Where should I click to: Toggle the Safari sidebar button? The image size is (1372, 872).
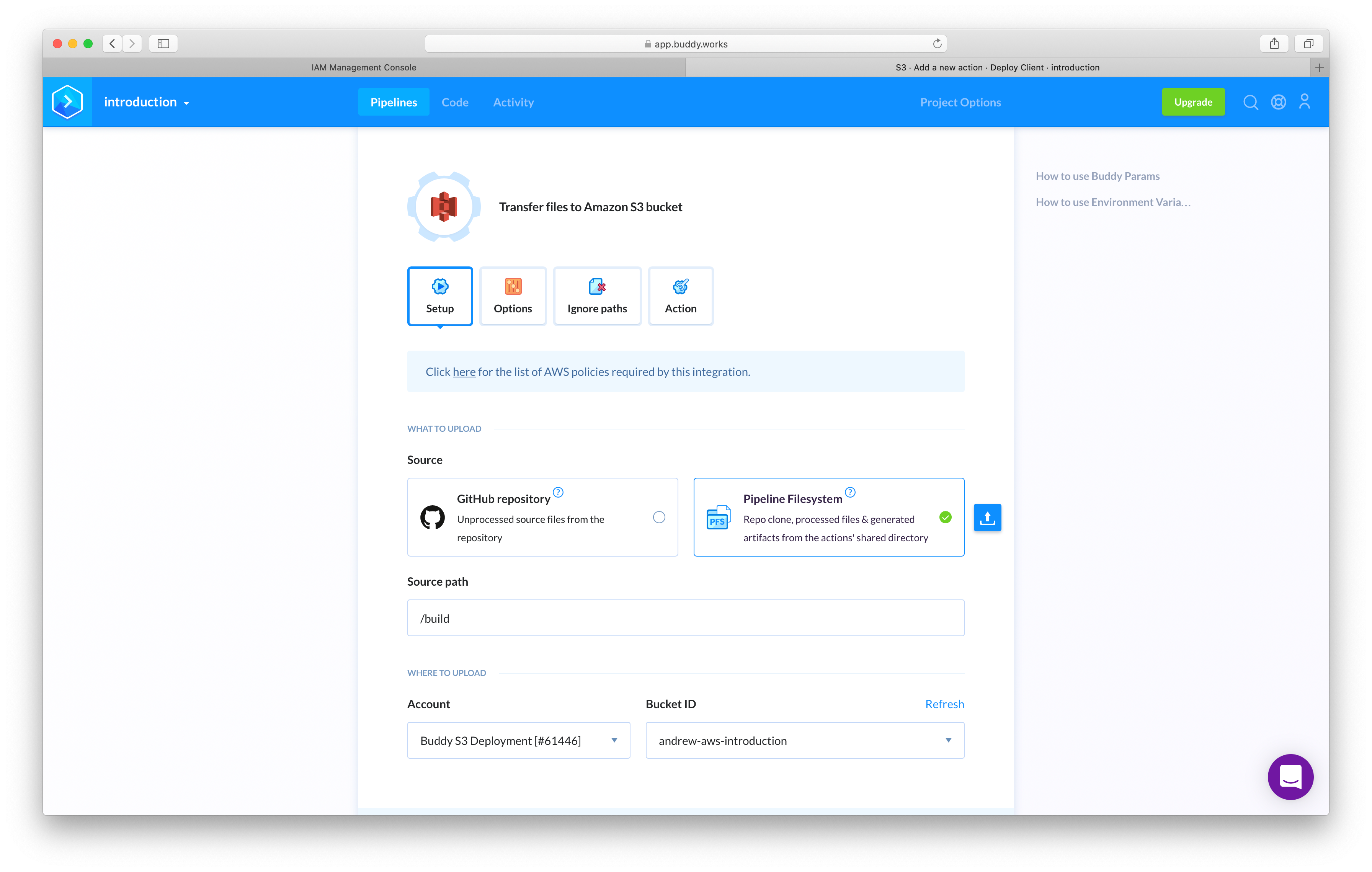tap(163, 44)
